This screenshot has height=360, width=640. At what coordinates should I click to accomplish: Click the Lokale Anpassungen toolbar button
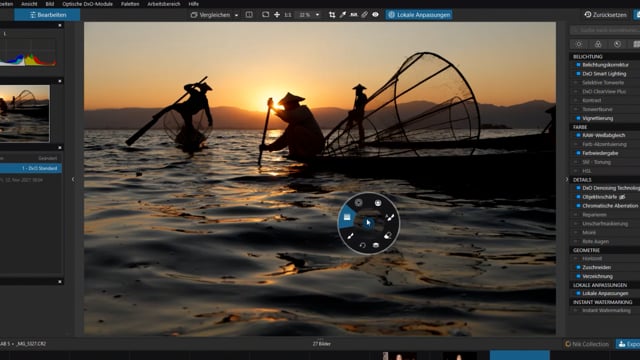(419, 15)
